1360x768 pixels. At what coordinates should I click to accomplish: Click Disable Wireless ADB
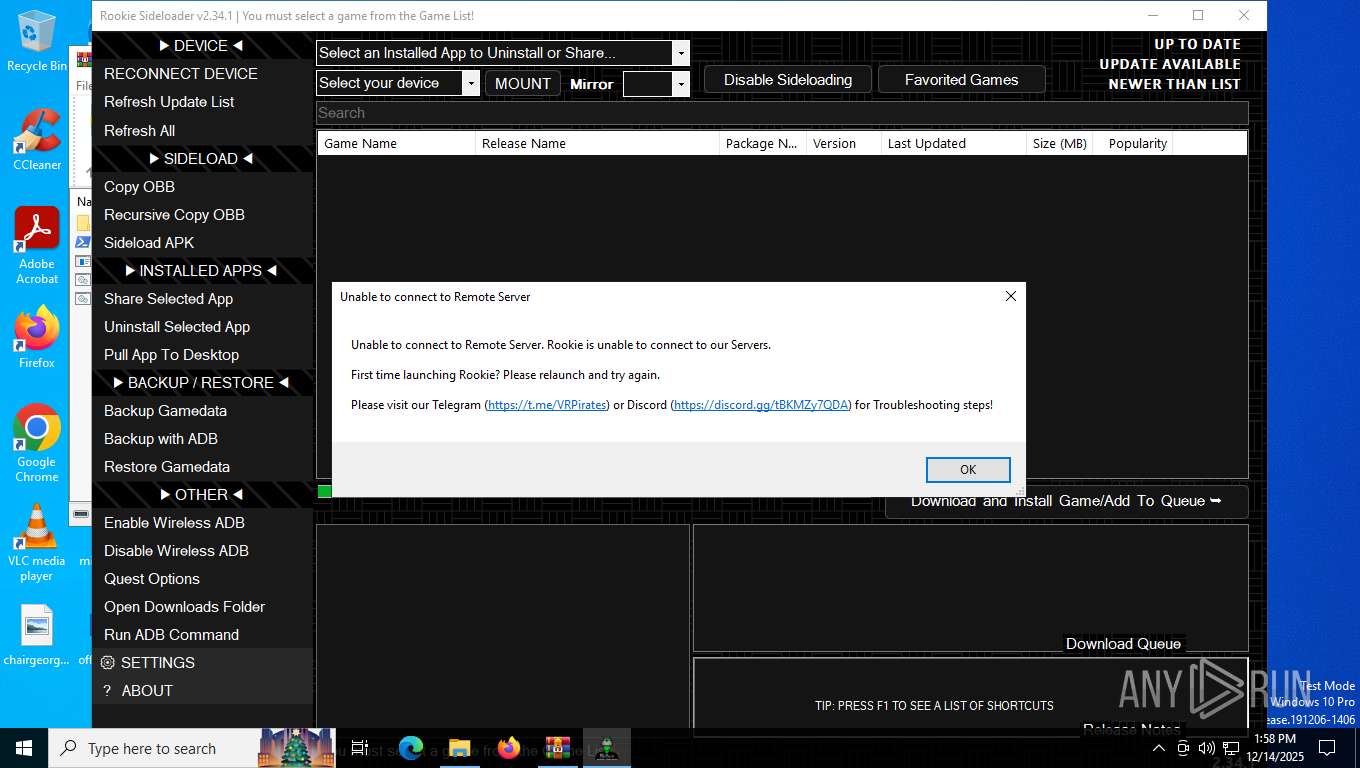[202, 550]
